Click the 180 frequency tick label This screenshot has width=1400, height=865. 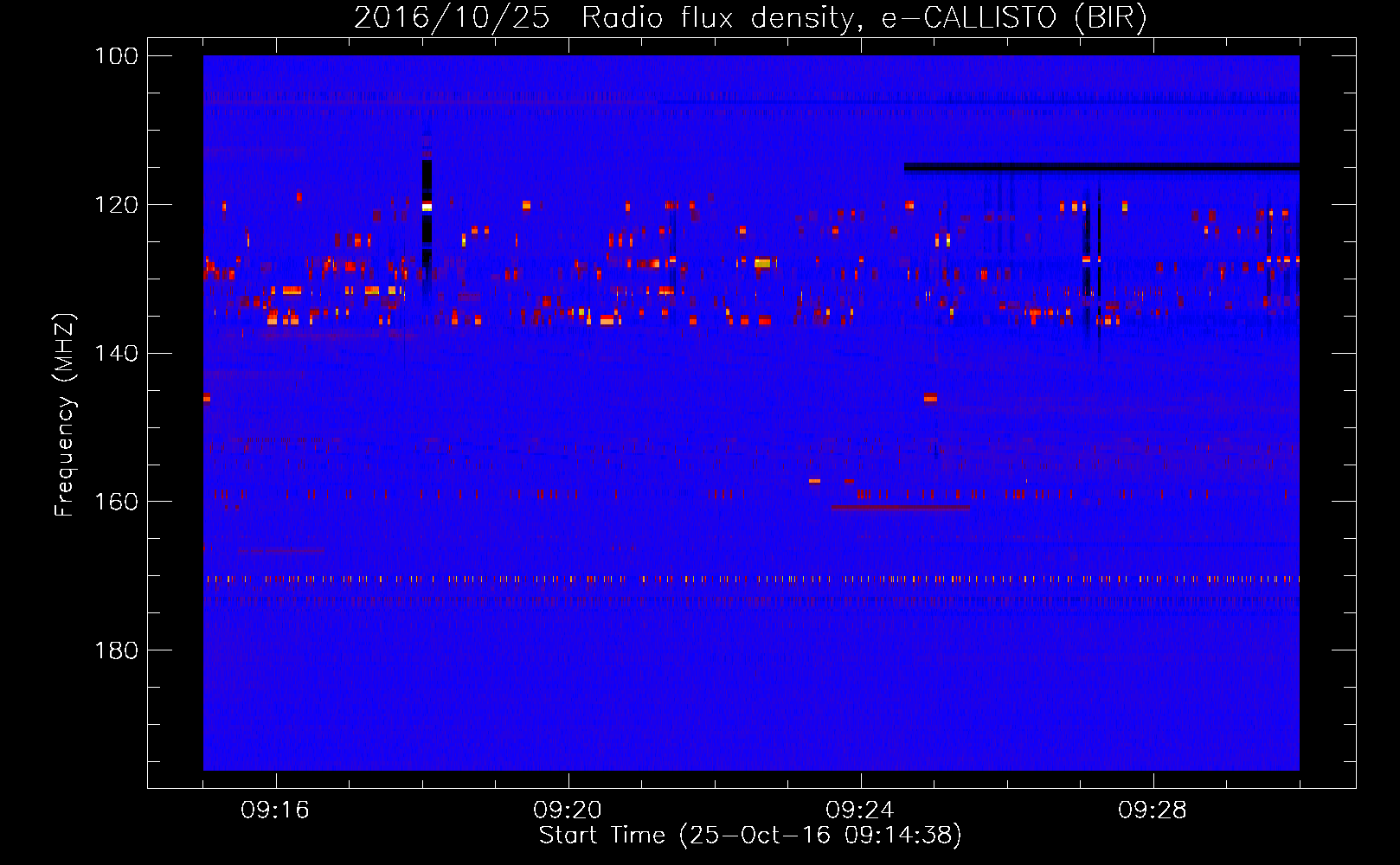pyautogui.click(x=116, y=650)
